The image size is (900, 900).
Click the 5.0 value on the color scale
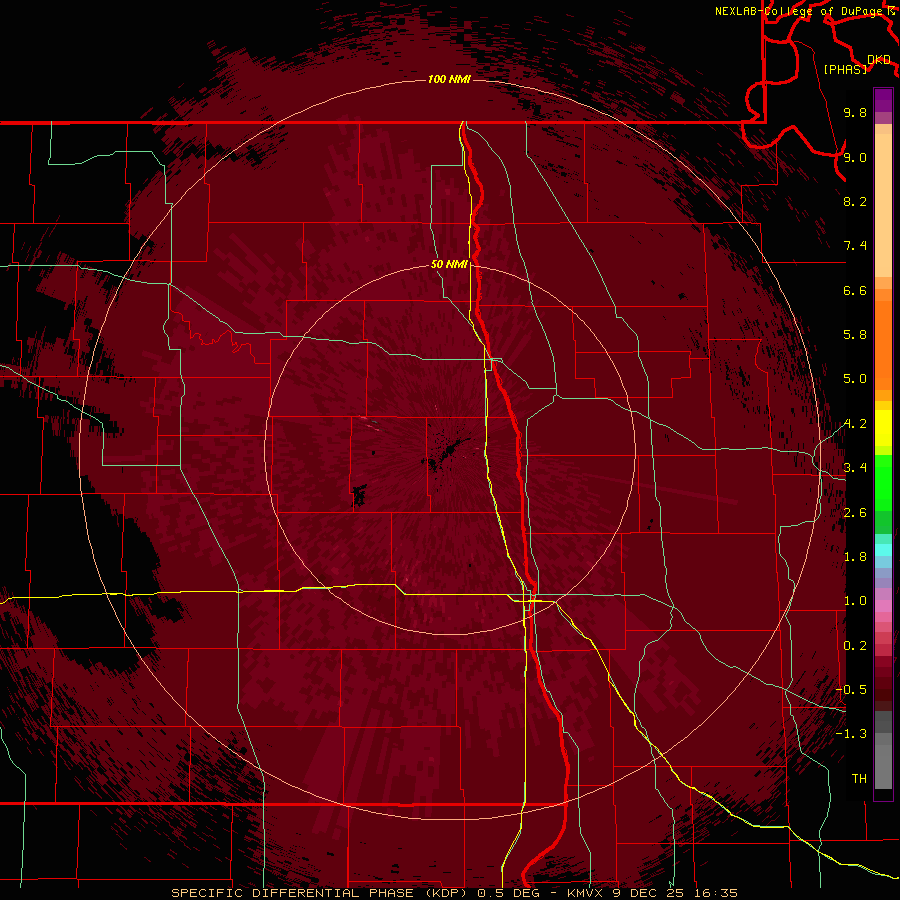pos(855,379)
